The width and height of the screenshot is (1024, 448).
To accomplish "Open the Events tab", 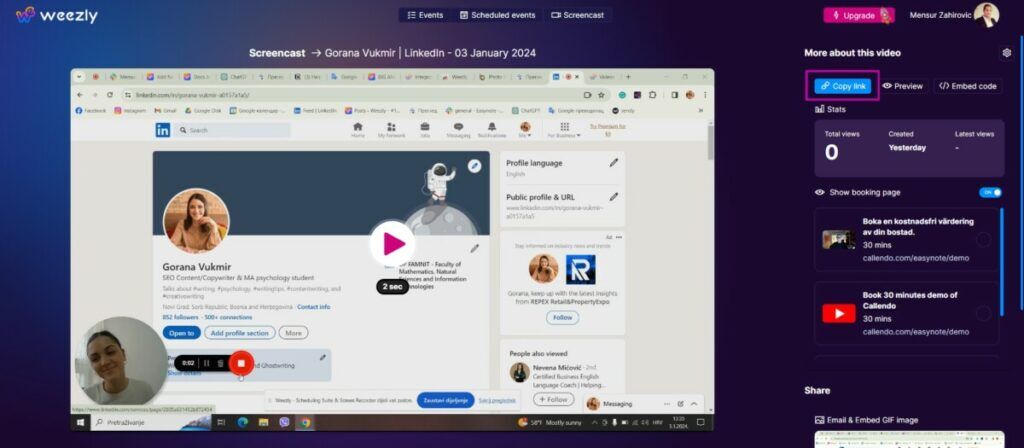I will pos(425,15).
